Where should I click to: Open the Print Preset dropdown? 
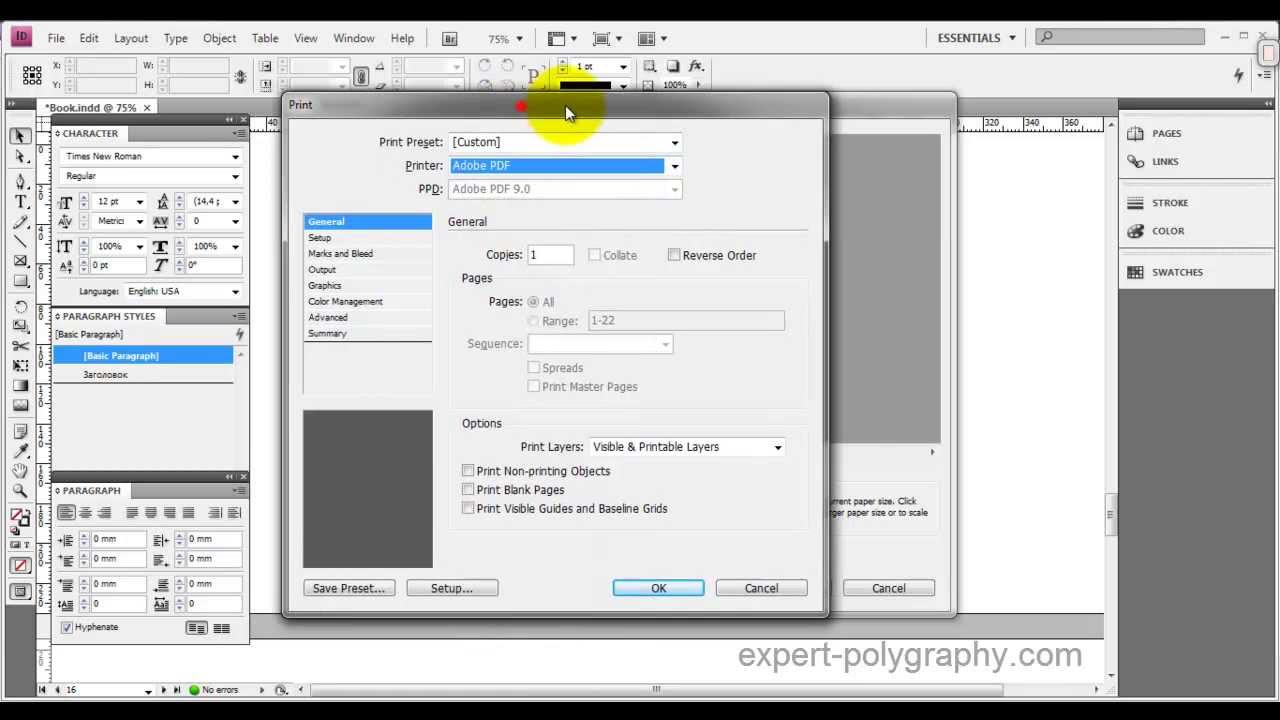[x=565, y=142]
